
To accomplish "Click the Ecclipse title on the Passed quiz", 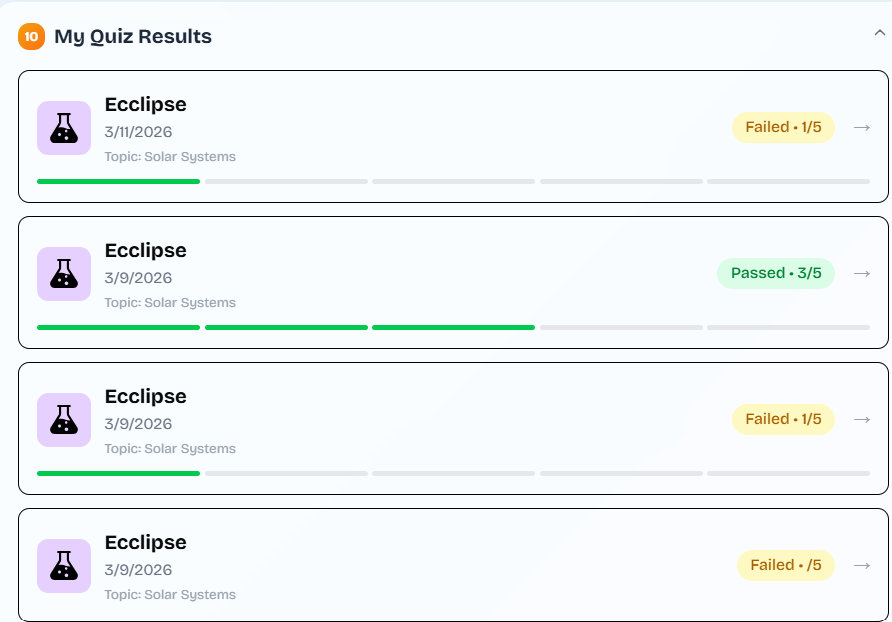I will click(x=145, y=250).
